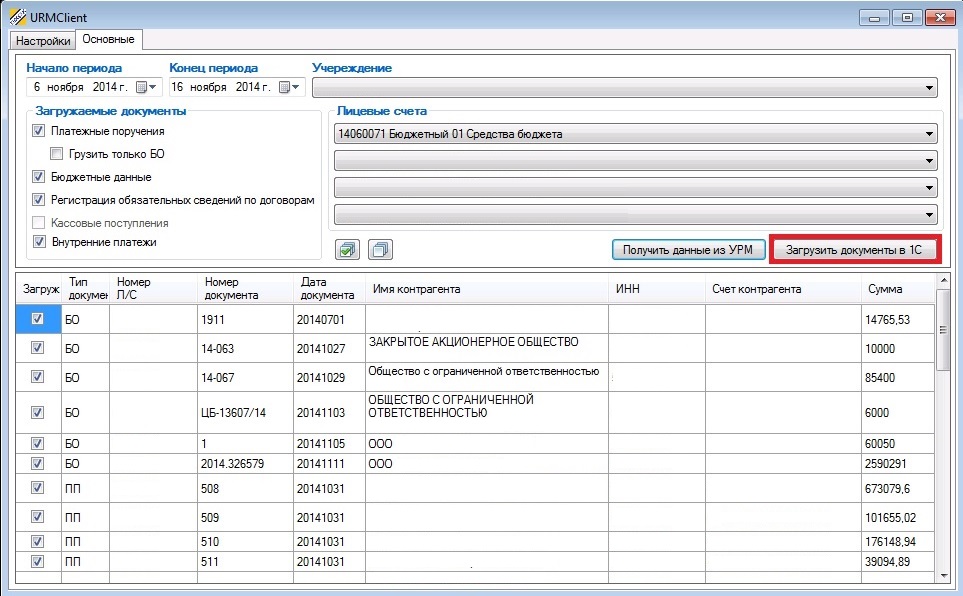The image size is (963, 596).
Task: Uncheck the row checkbox for document 1911
Action: [x=37, y=319]
